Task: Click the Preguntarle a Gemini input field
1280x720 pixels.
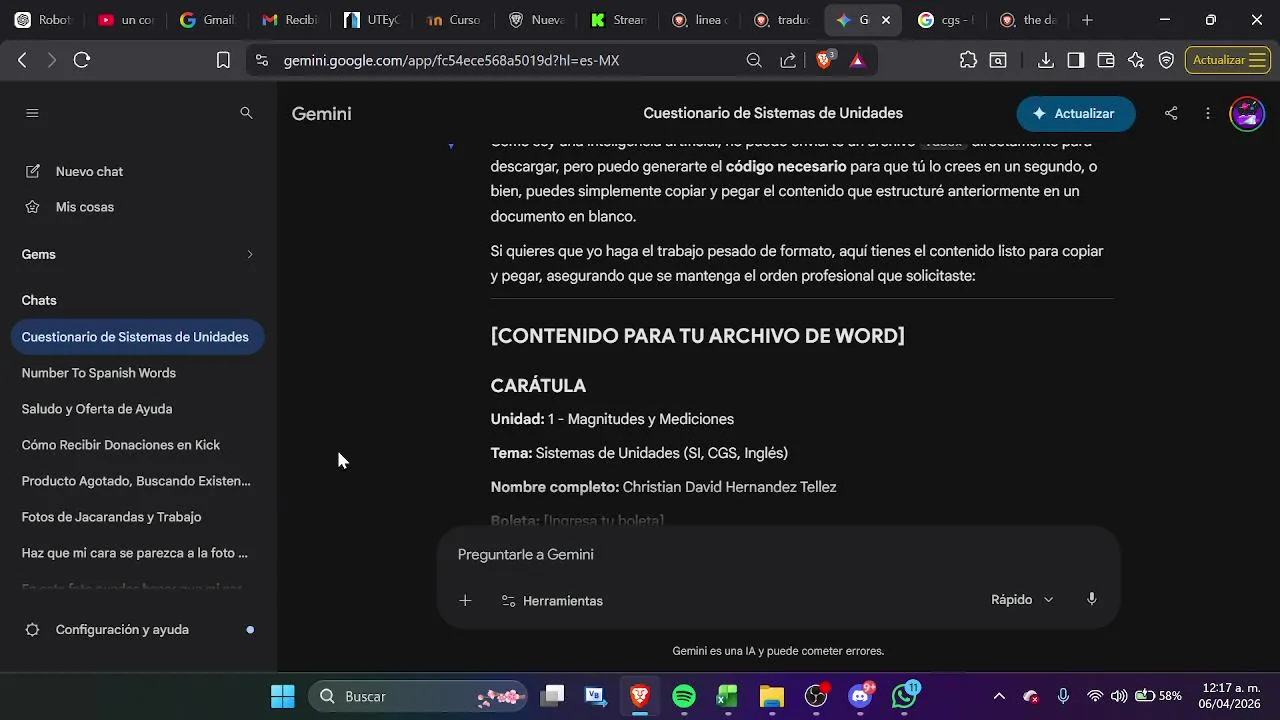Action: click(778, 554)
